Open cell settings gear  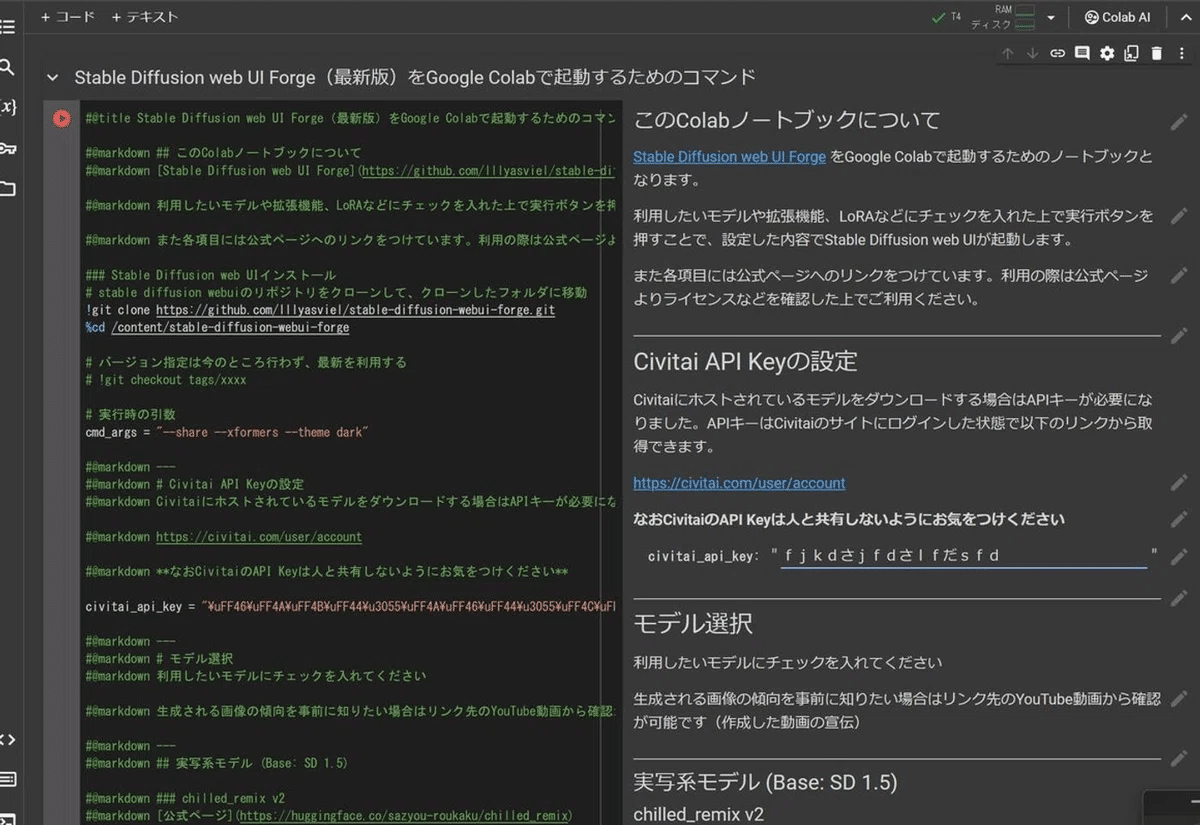[x=1107, y=54]
